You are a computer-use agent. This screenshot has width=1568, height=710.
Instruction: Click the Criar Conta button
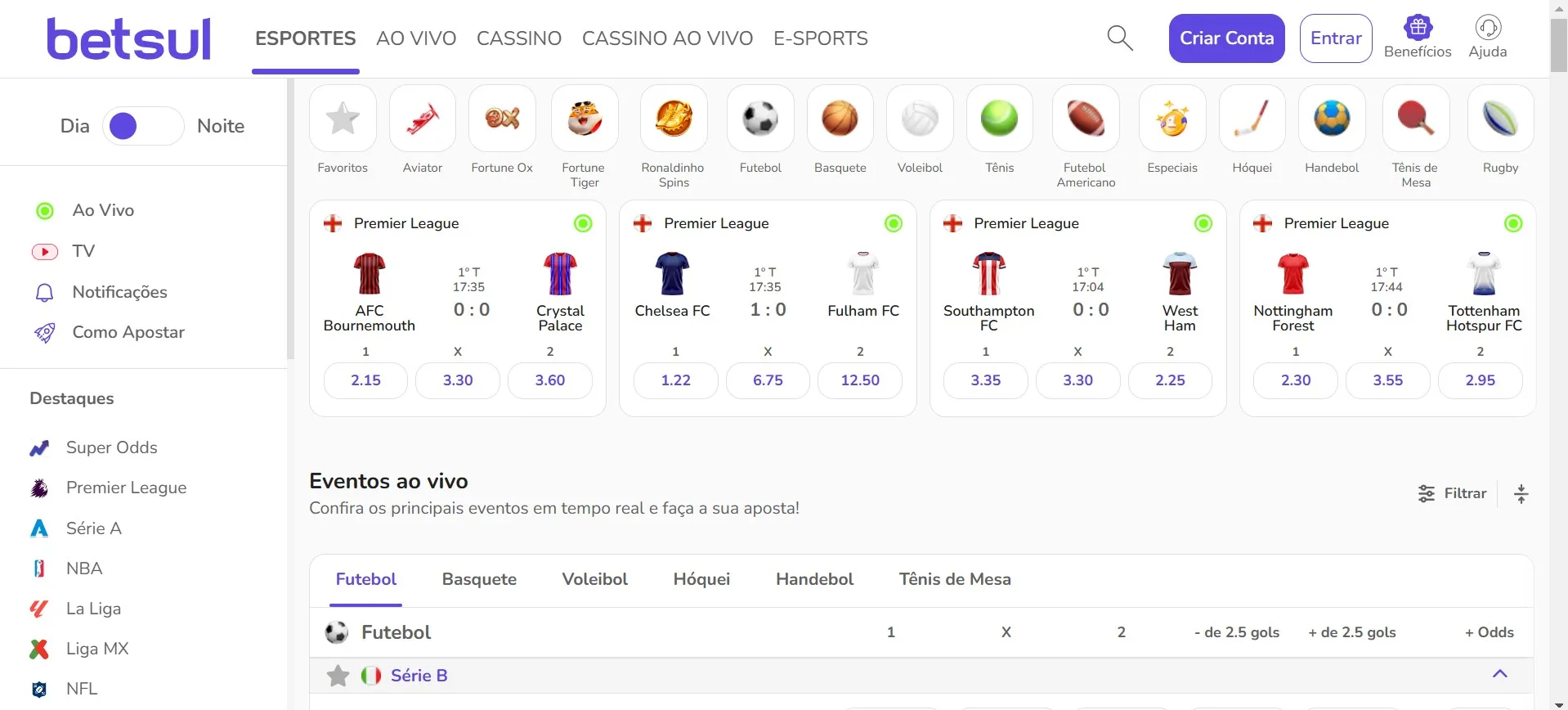coord(1226,38)
